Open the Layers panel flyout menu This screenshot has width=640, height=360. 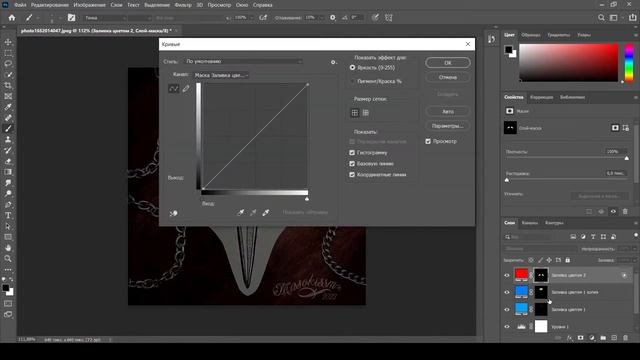[636, 223]
